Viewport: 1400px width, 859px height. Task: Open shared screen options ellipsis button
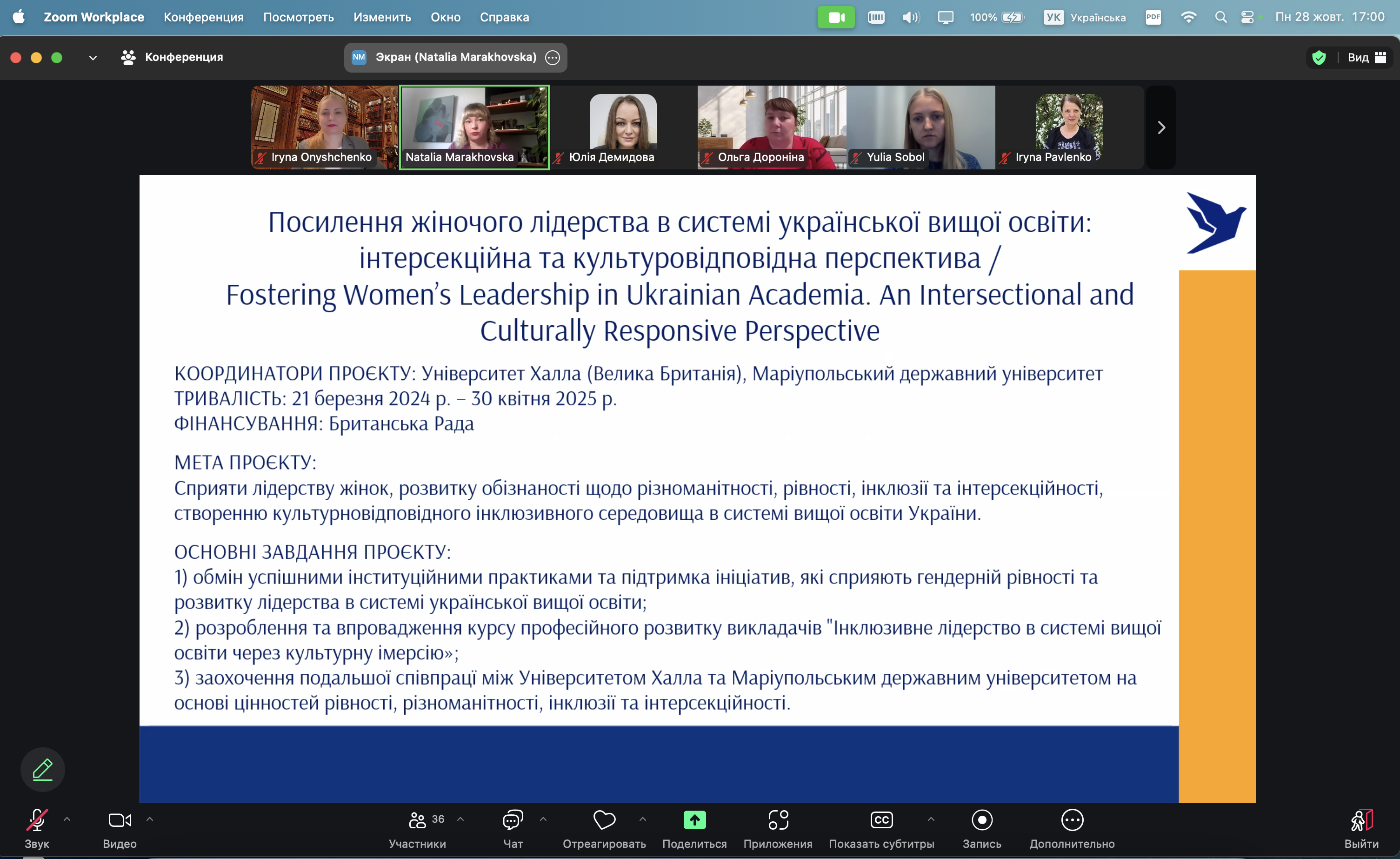552,57
